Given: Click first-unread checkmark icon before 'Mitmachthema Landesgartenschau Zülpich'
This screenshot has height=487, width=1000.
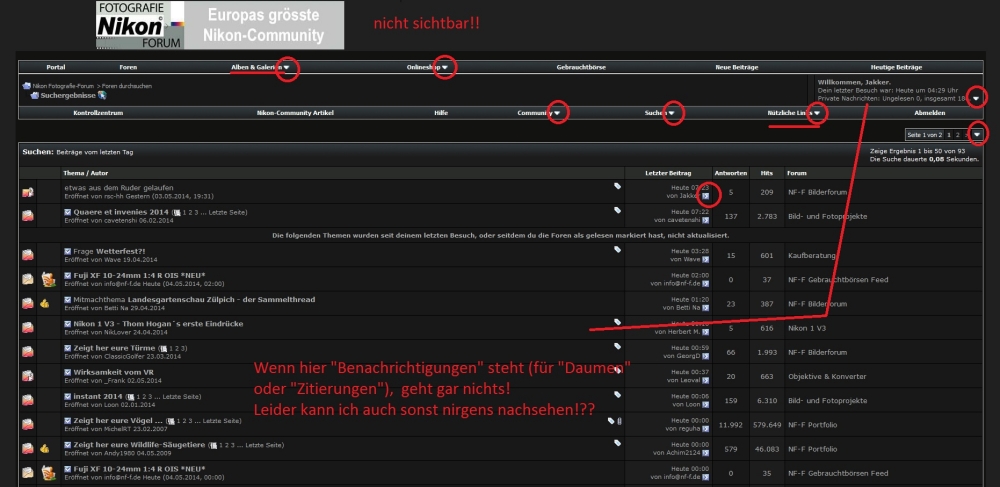Looking at the screenshot, I should [68, 300].
